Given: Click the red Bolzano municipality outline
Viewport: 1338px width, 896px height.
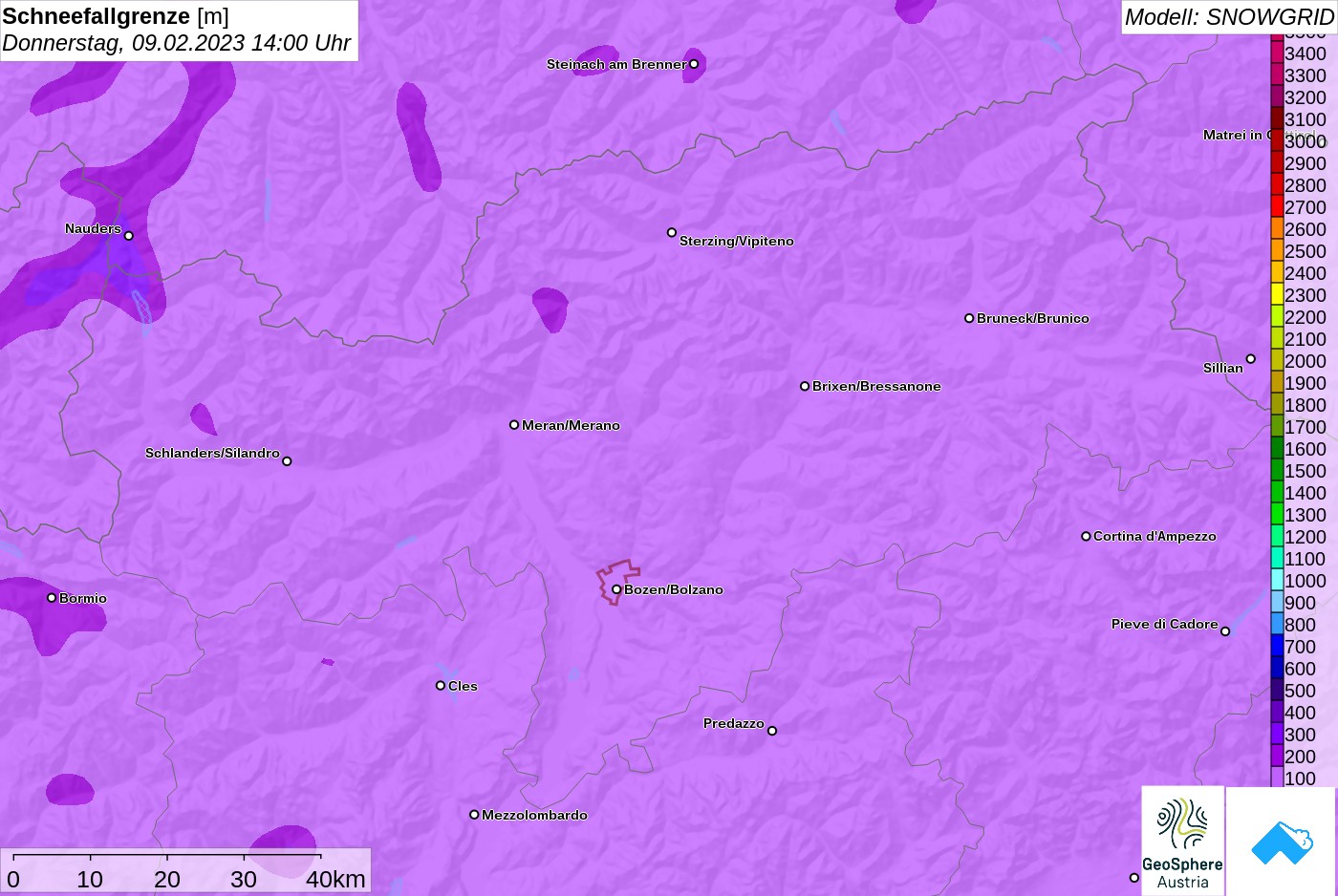Looking at the screenshot, I should [x=618, y=581].
